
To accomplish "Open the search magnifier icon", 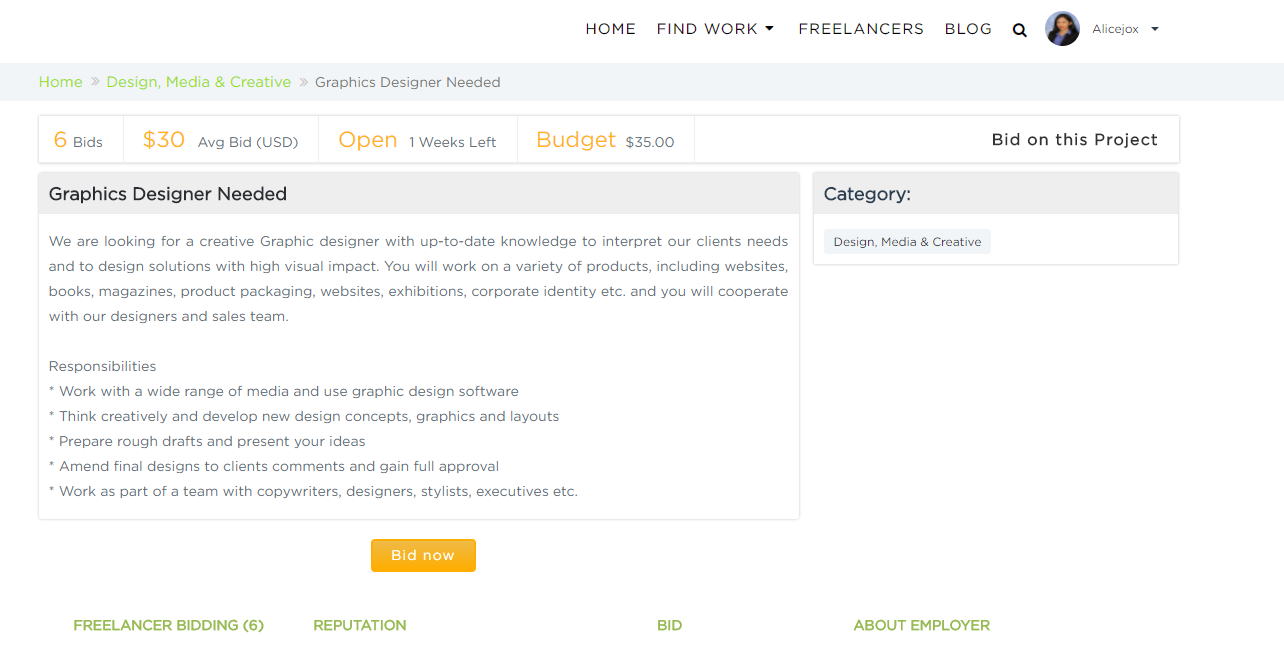I will tap(1019, 30).
